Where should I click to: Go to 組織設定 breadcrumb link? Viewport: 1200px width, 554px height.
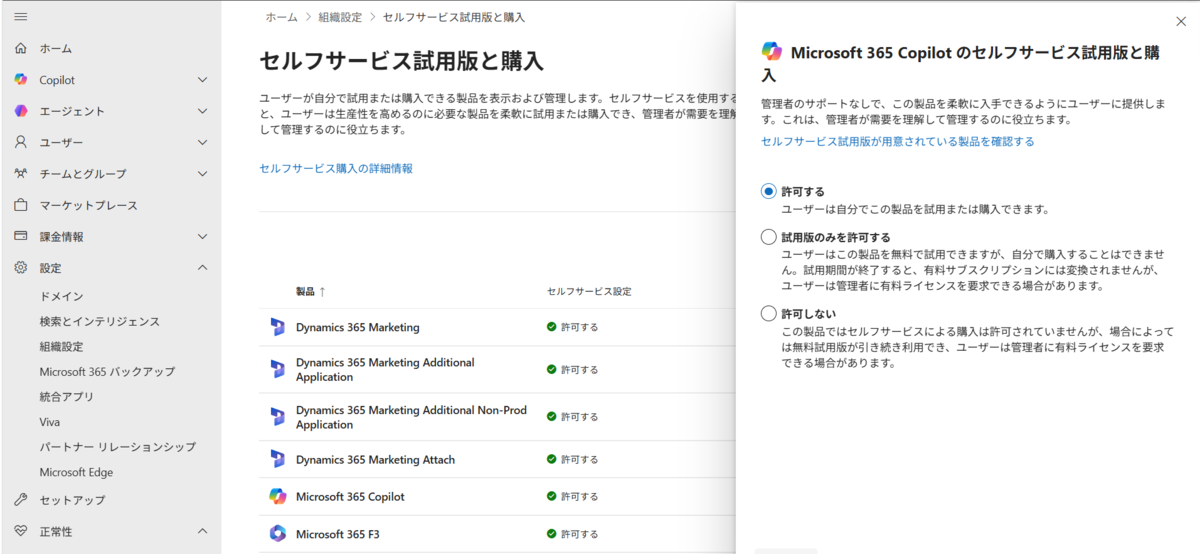click(340, 17)
